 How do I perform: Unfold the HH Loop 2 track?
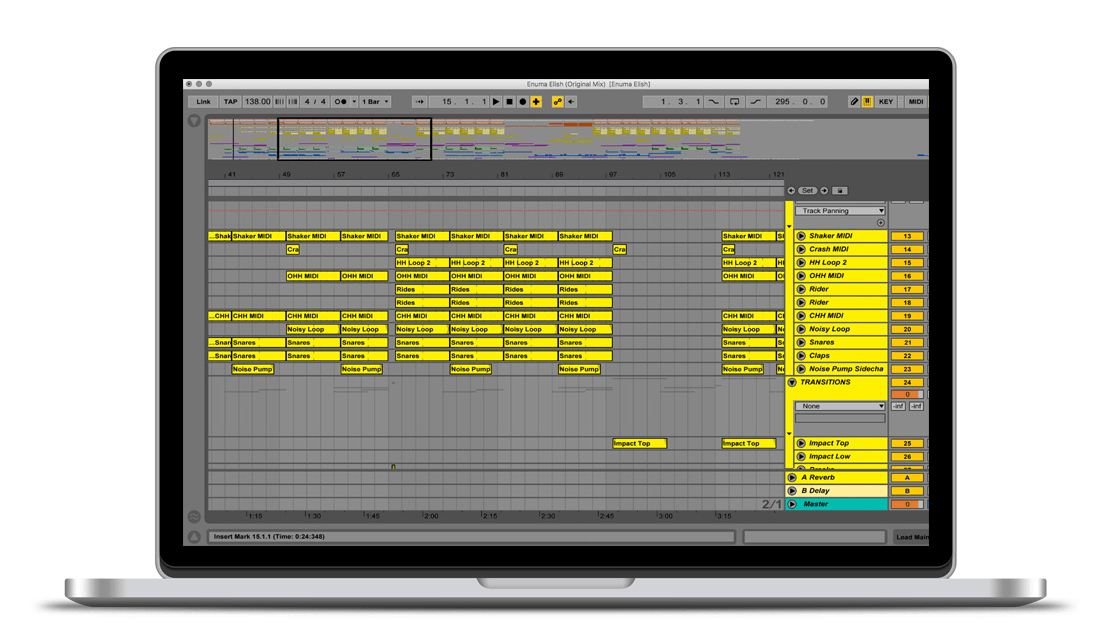click(801, 262)
